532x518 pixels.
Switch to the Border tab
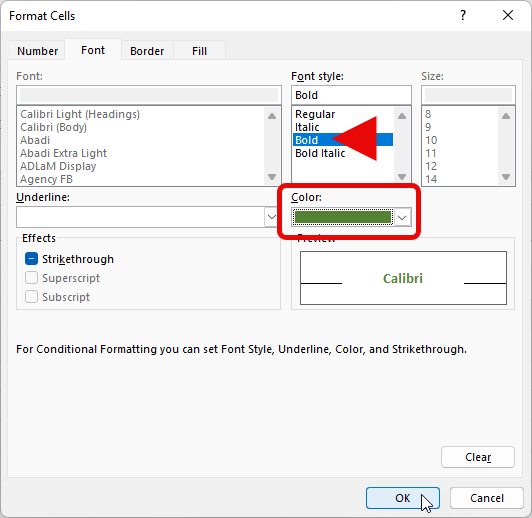147,51
